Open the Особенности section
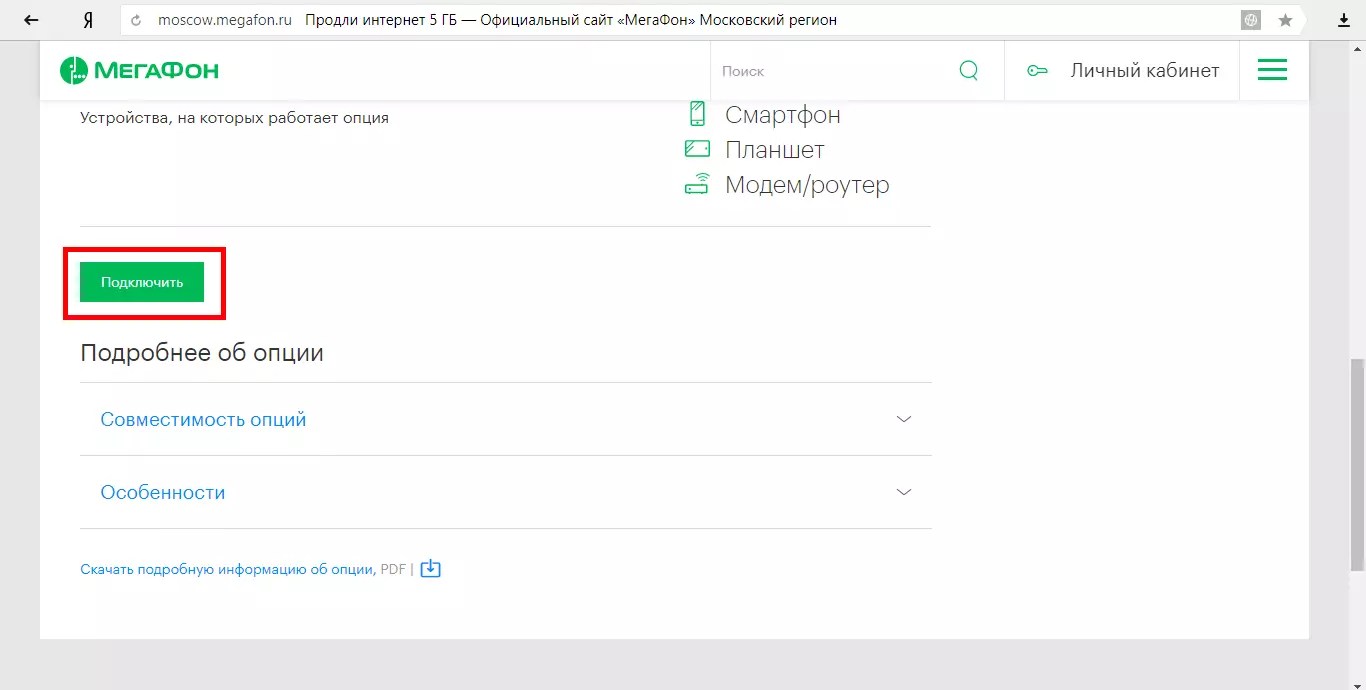The image size is (1366, 690). (x=506, y=492)
